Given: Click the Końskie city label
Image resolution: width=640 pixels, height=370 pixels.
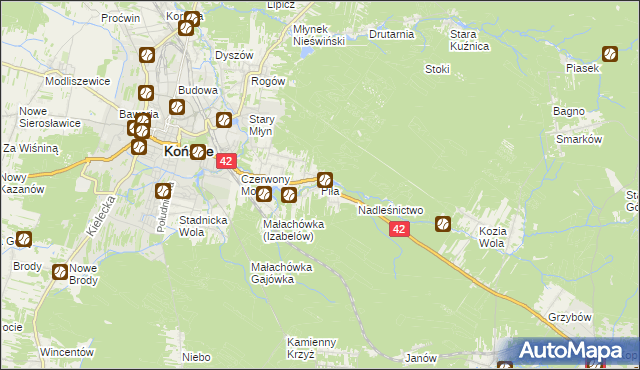Looking at the screenshot, I should (189, 152).
